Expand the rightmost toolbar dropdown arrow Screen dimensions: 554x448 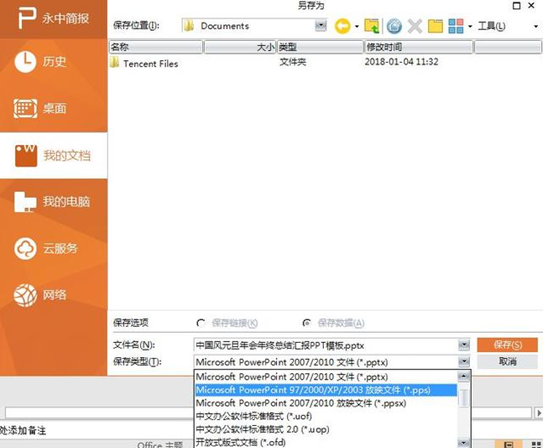tap(536, 26)
